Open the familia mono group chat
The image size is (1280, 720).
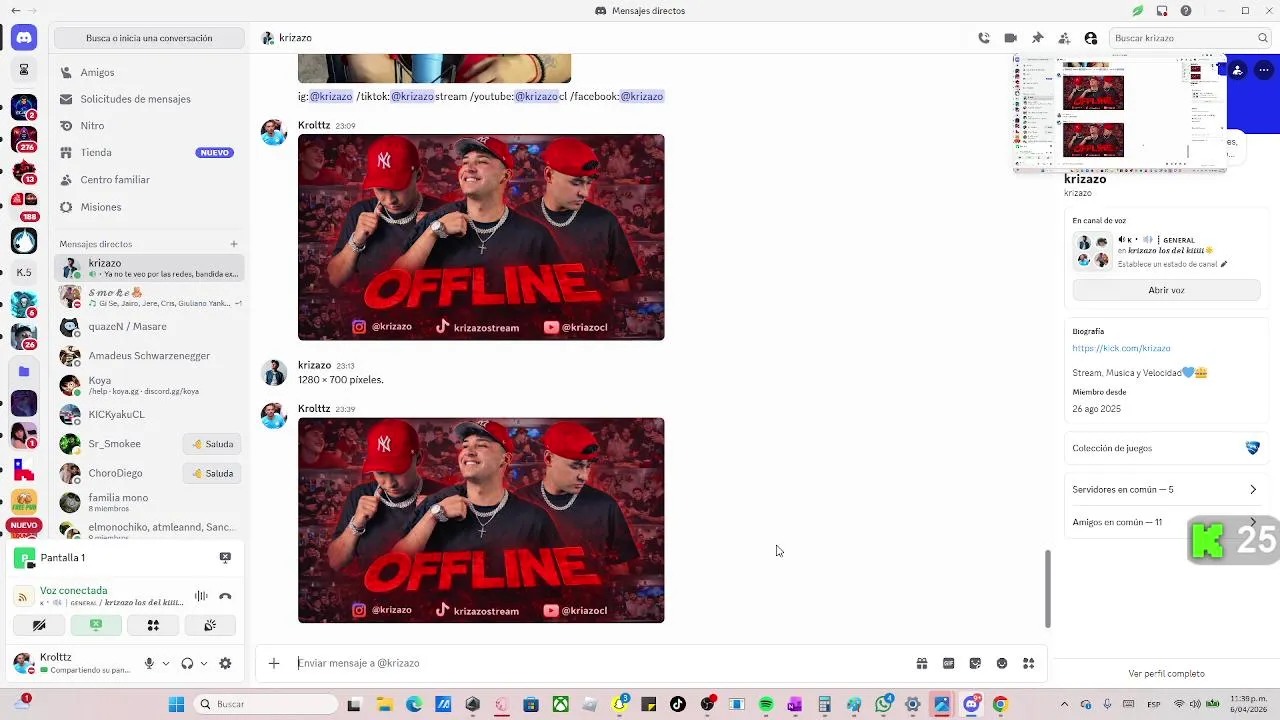pos(149,502)
